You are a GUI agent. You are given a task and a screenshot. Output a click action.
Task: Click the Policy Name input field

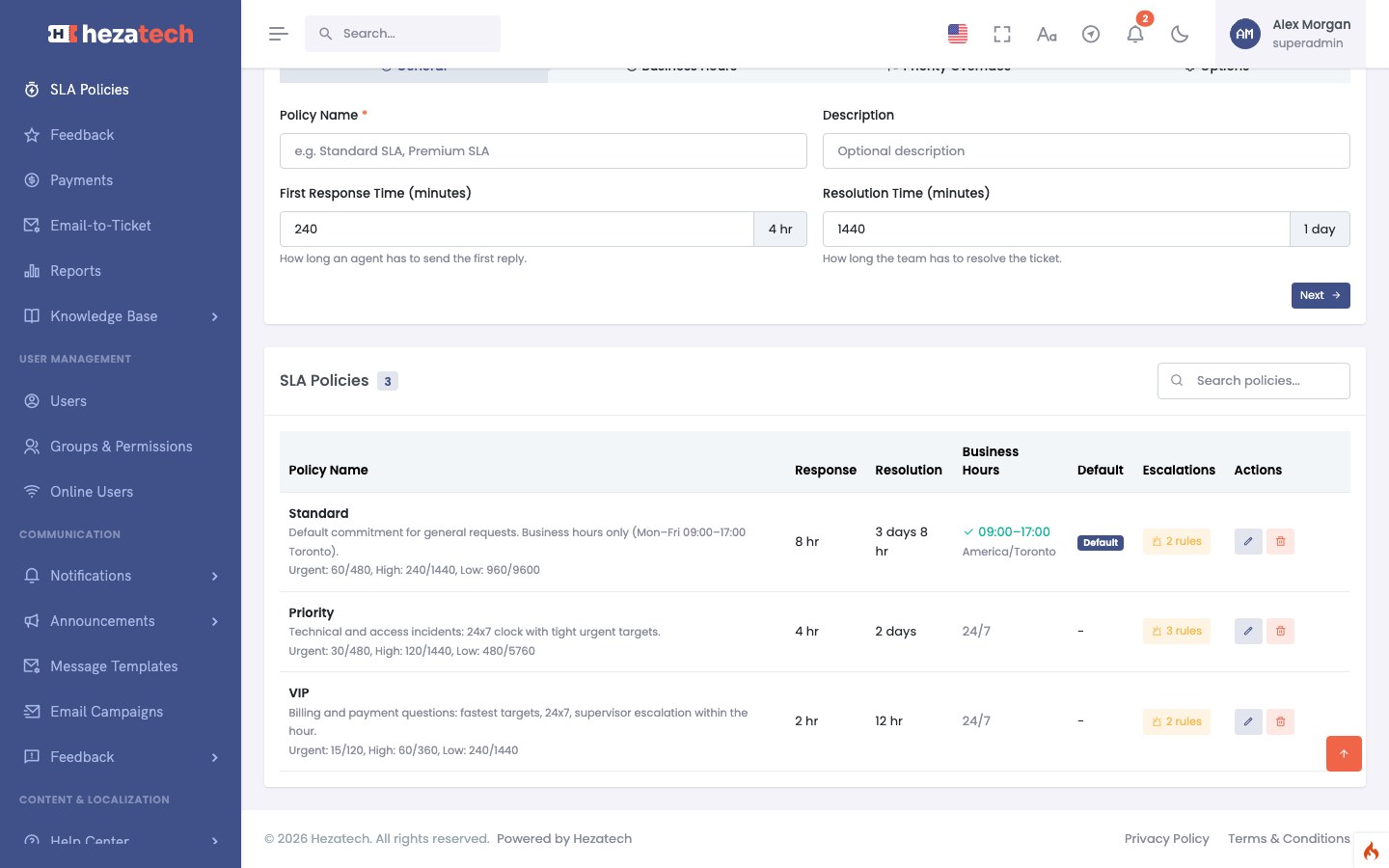tap(543, 150)
